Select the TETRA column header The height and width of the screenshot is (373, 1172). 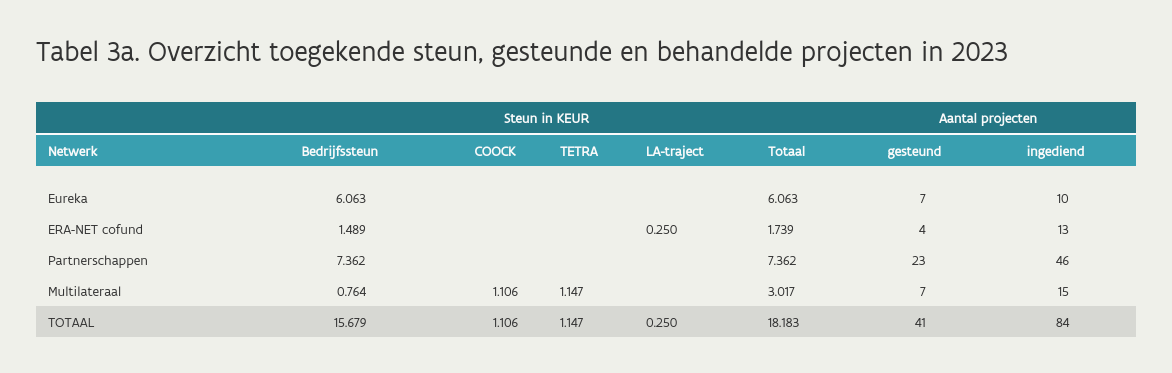(x=579, y=151)
